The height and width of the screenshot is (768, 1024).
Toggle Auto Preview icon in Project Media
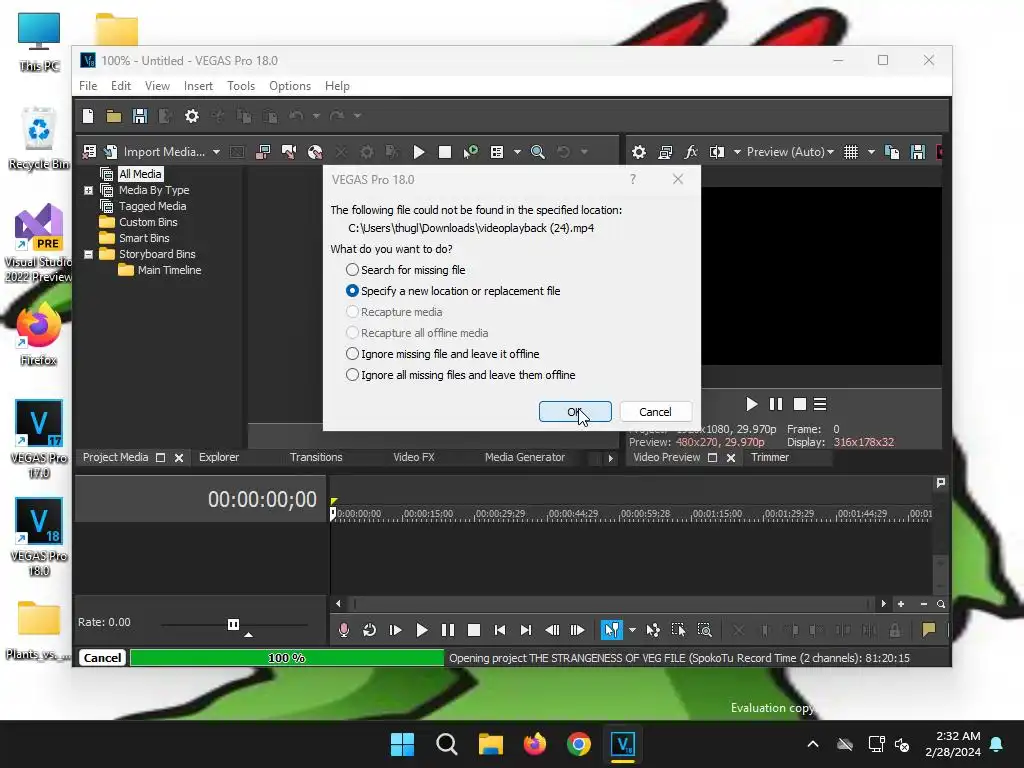[470, 152]
